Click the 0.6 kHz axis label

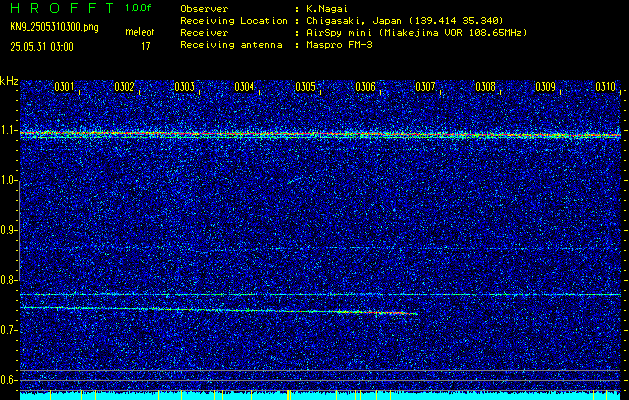pos(8,380)
